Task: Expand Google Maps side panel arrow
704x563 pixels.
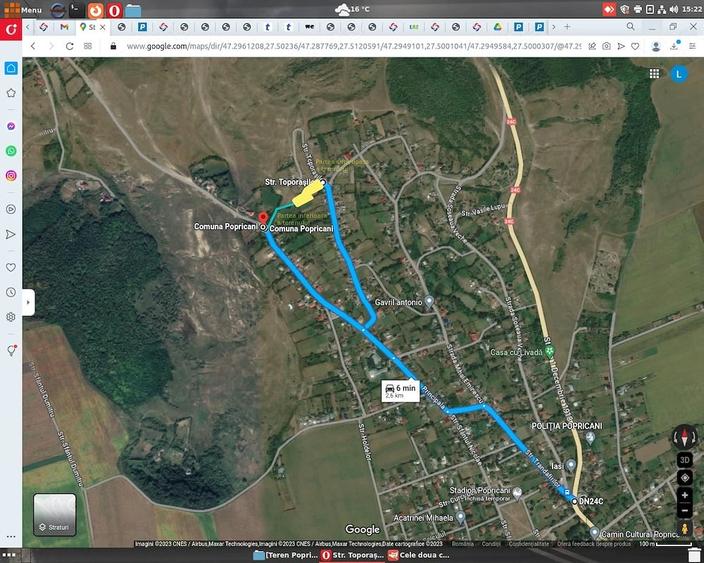Action: point(28,302)
